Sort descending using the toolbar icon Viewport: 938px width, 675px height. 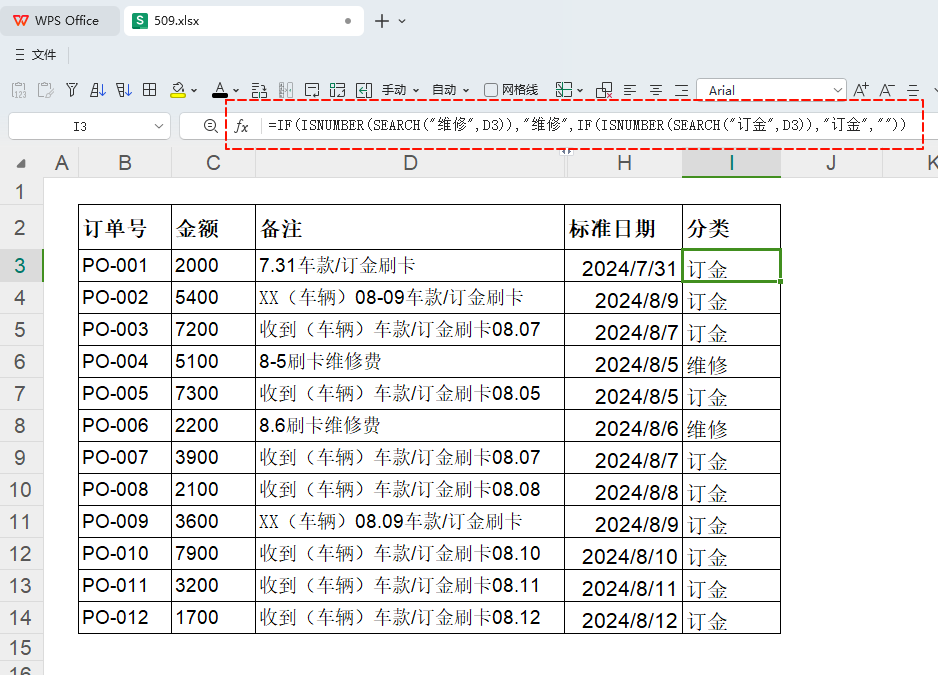[x=124, y=90]
